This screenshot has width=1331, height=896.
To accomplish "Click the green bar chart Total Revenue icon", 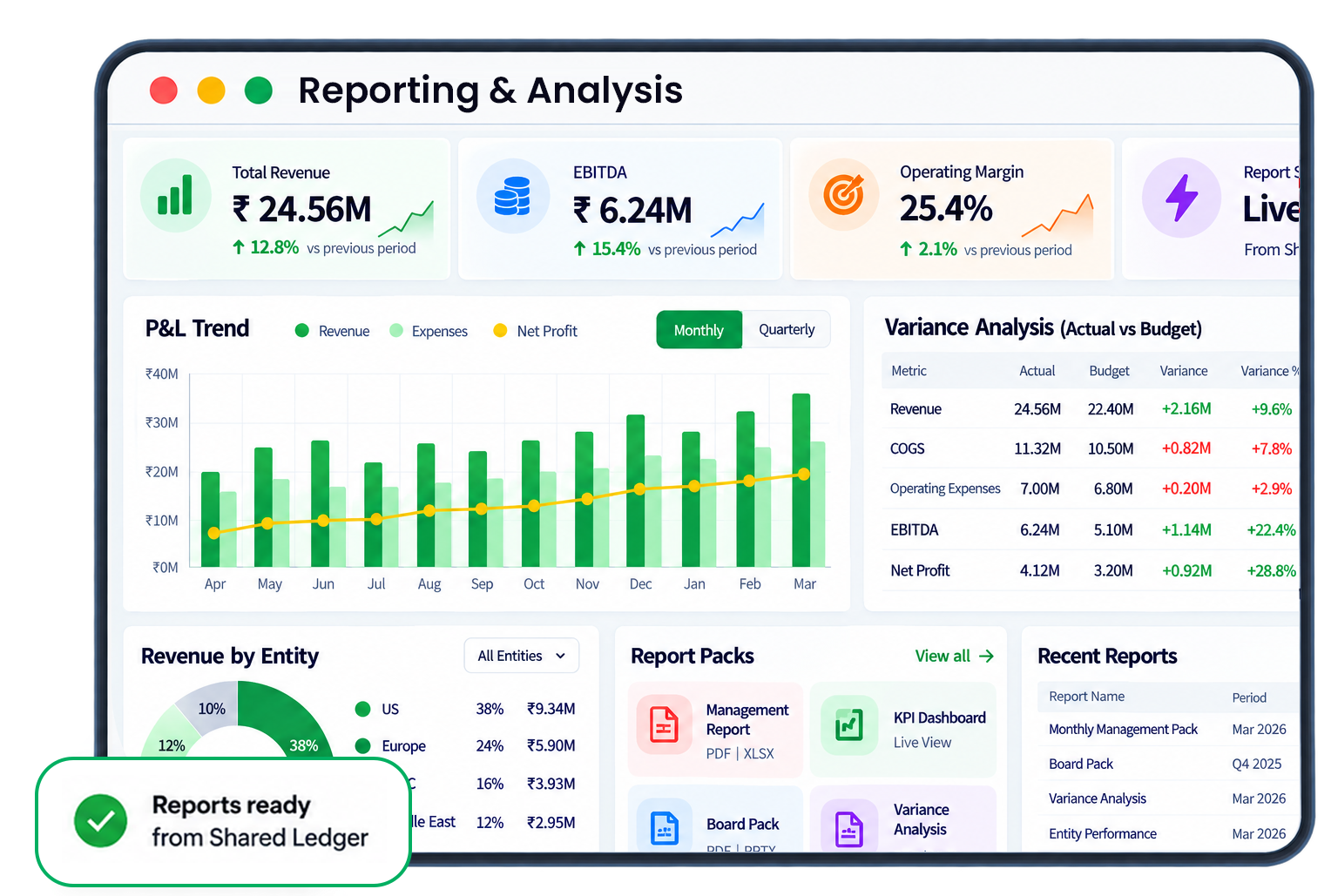I will point(176,195).
